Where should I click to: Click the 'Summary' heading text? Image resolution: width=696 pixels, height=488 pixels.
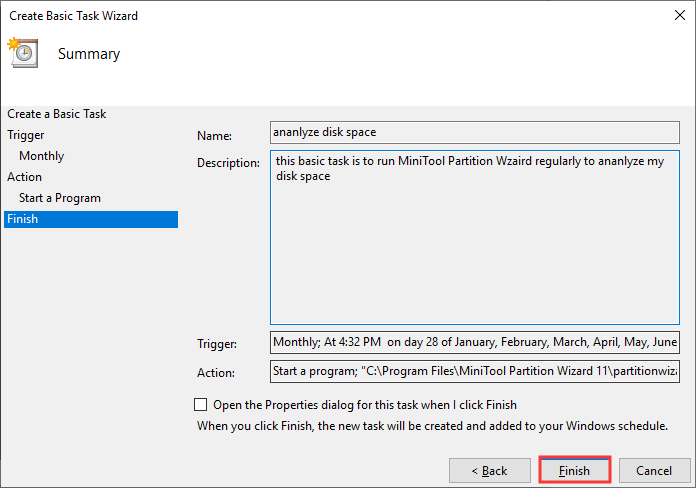point(89,54)
